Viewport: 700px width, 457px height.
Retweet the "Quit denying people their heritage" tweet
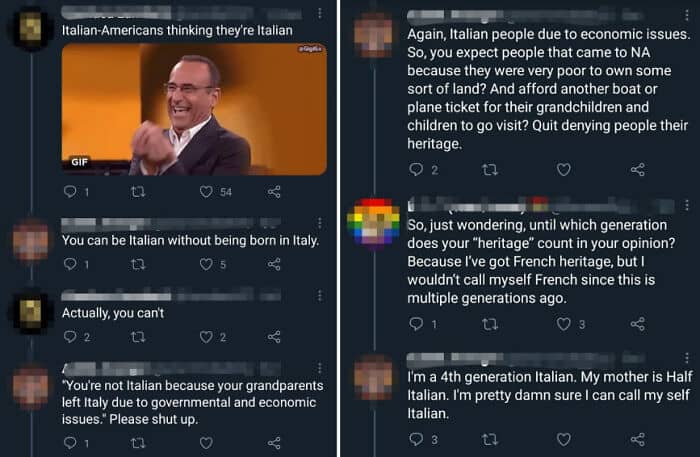(490, 170)
